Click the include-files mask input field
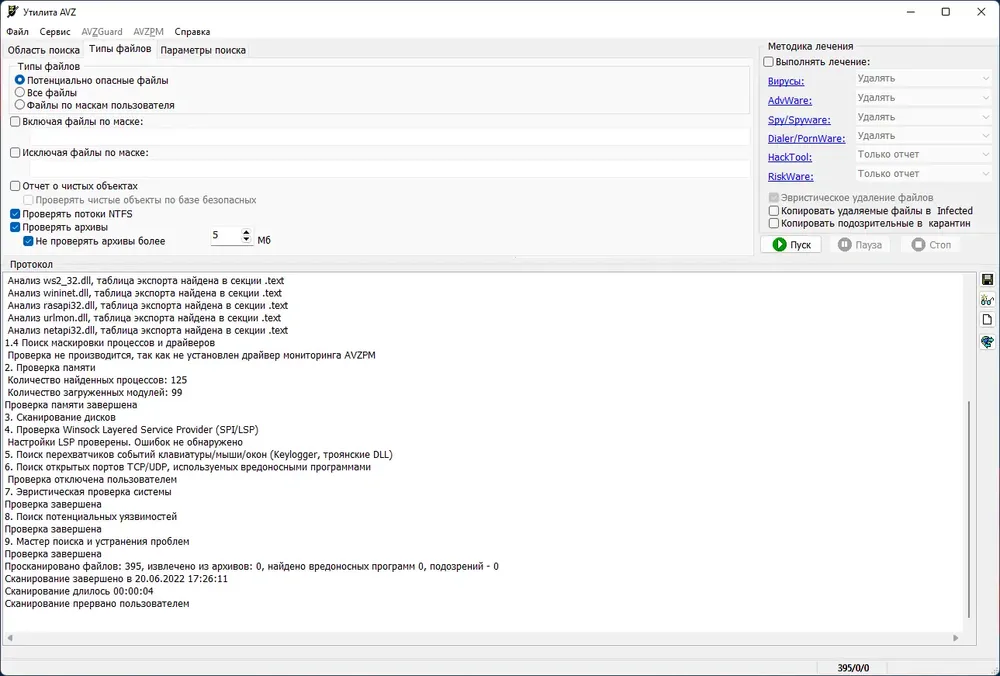The image size is (1000, 676). coord(390,136)
